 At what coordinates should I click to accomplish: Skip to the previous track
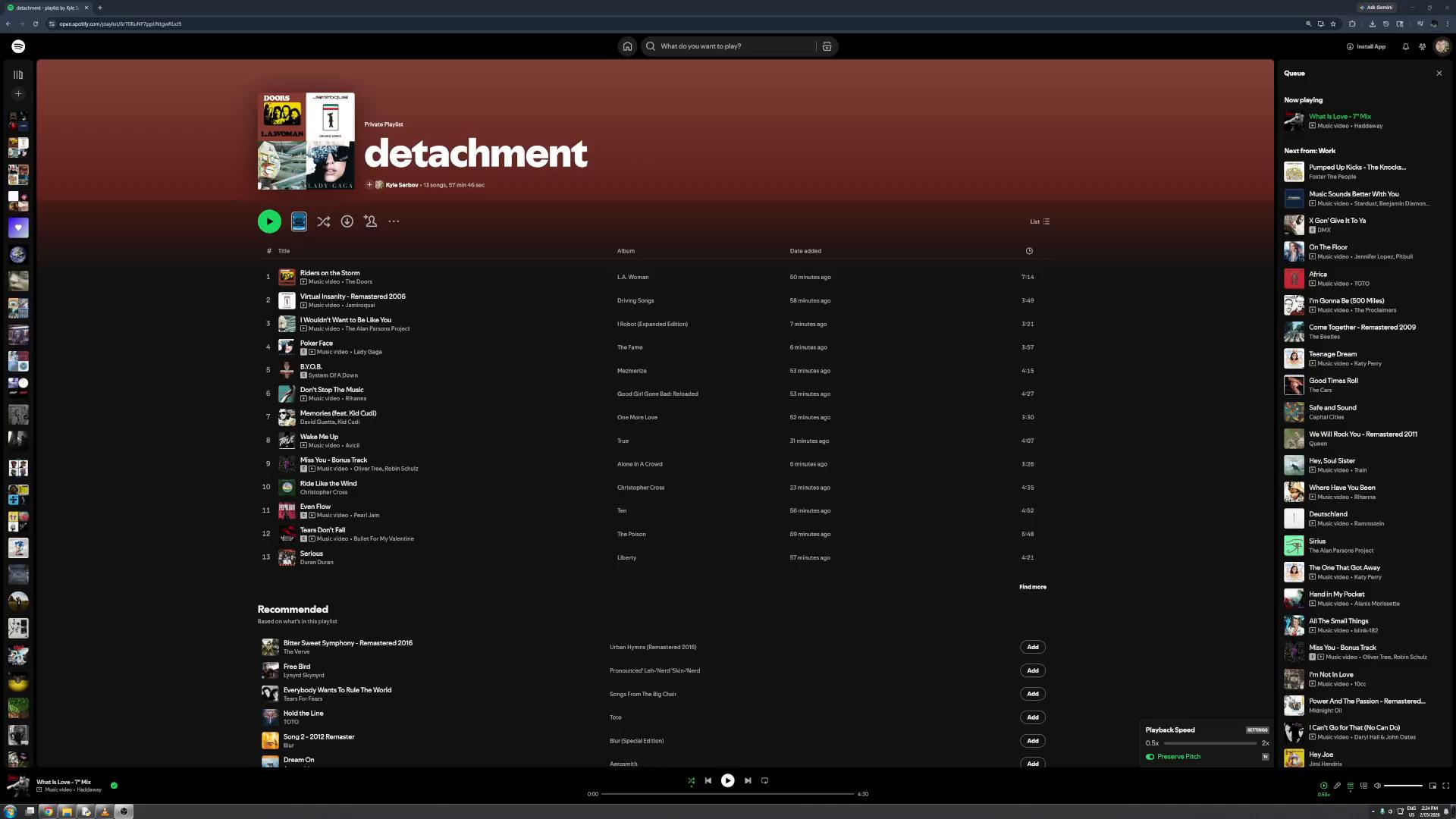pos(708,780)
